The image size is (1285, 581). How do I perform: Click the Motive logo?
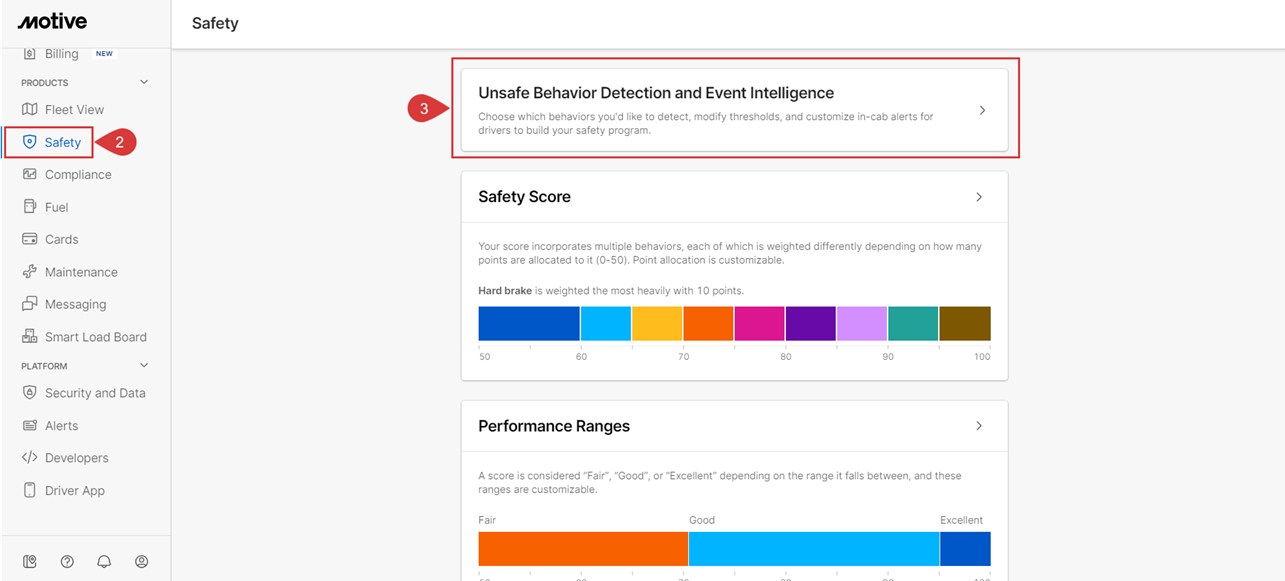[52, 22]
